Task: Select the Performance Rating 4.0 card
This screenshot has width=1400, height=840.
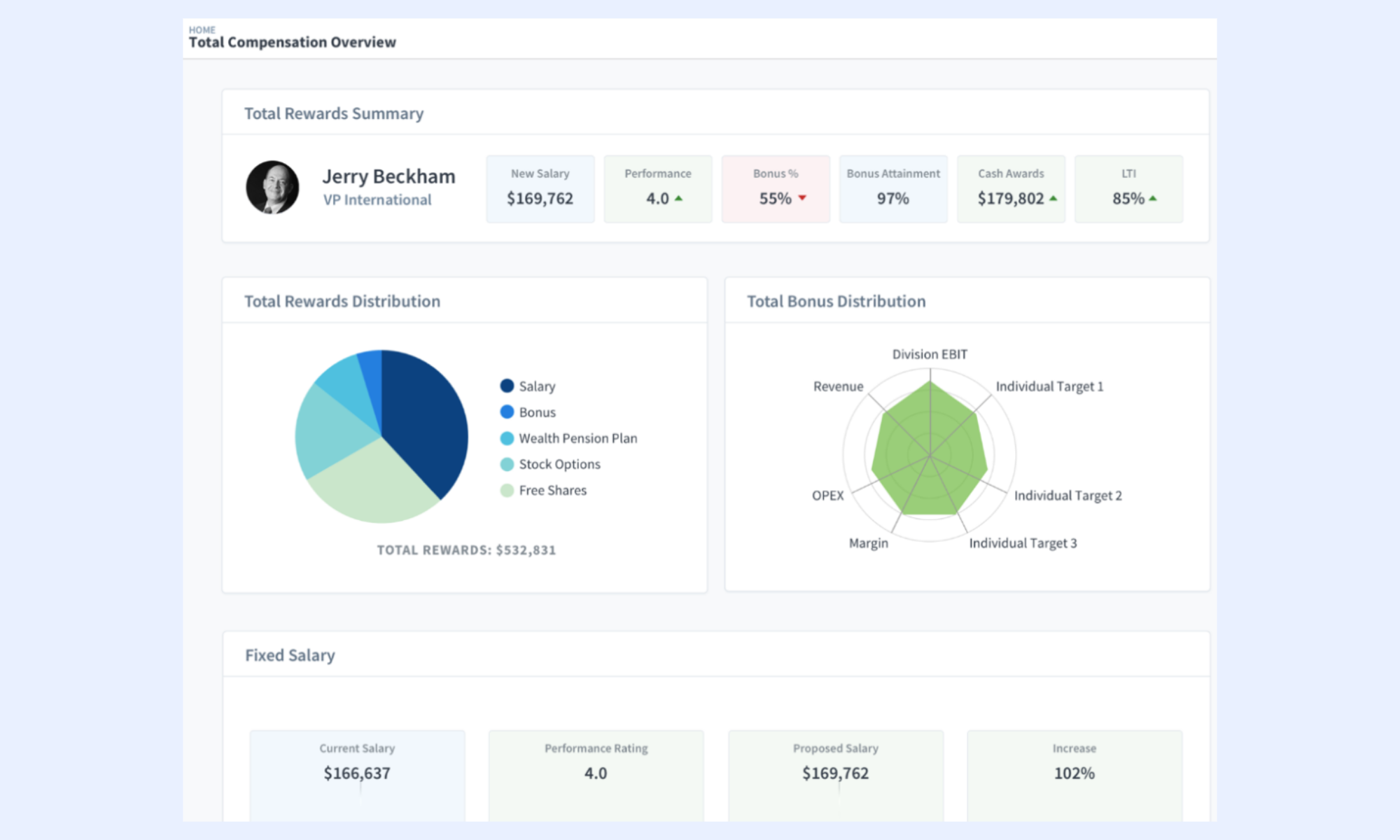Action: pos(596,776)
